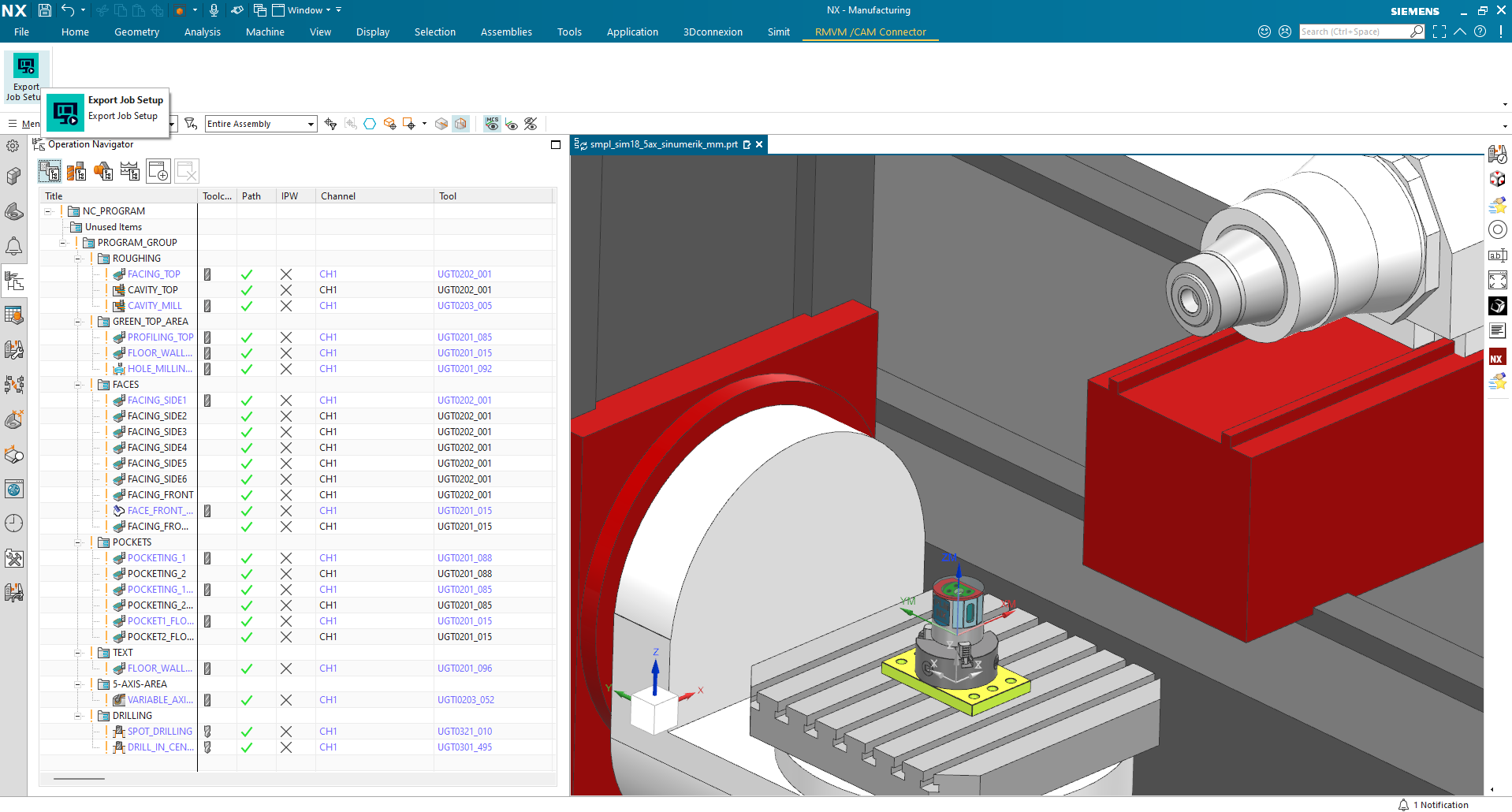Select the Operation Navigator icon in left sidebar

tap(14, 281)
